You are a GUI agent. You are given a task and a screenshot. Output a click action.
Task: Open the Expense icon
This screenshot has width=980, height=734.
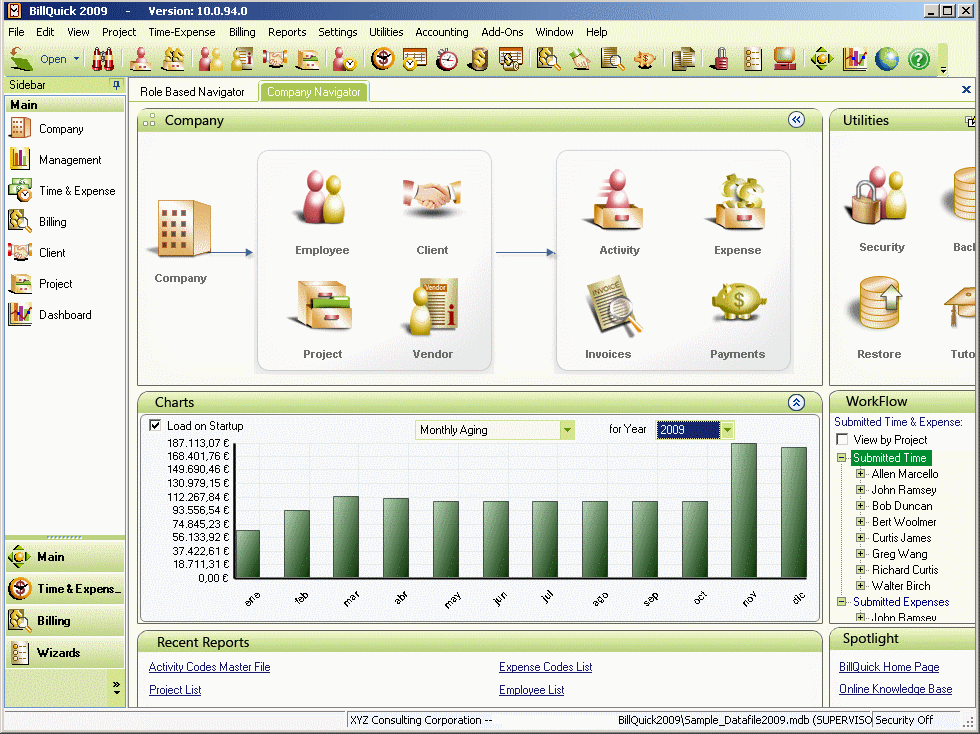(738, 202)
